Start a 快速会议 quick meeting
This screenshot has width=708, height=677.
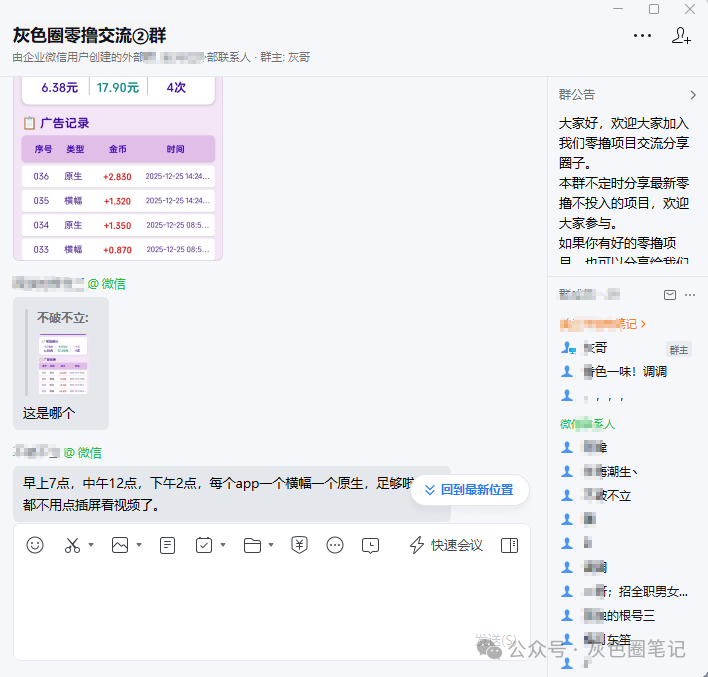tap(446, 545)
